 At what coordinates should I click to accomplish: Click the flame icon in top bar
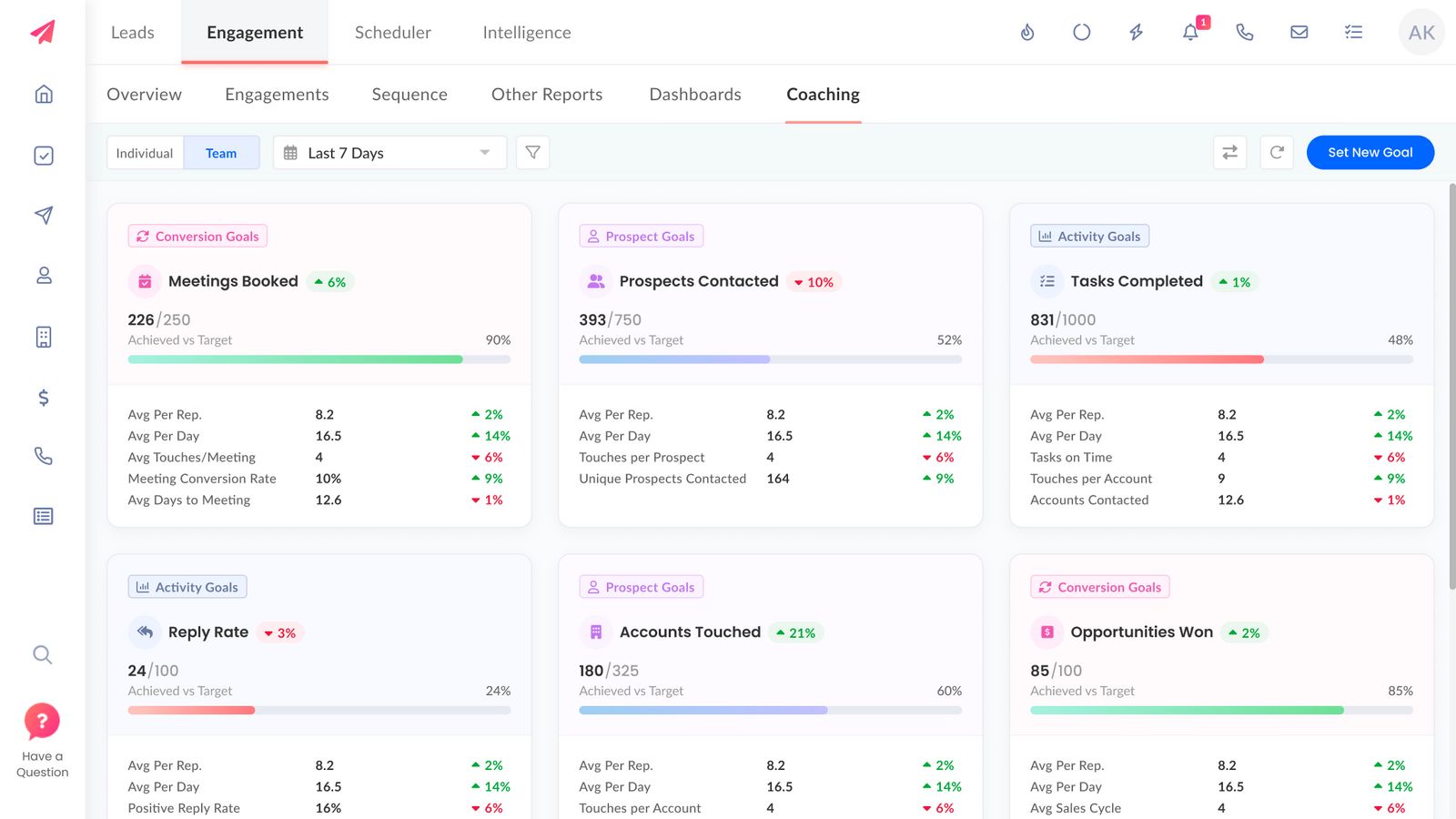[x=1027, y=32]
